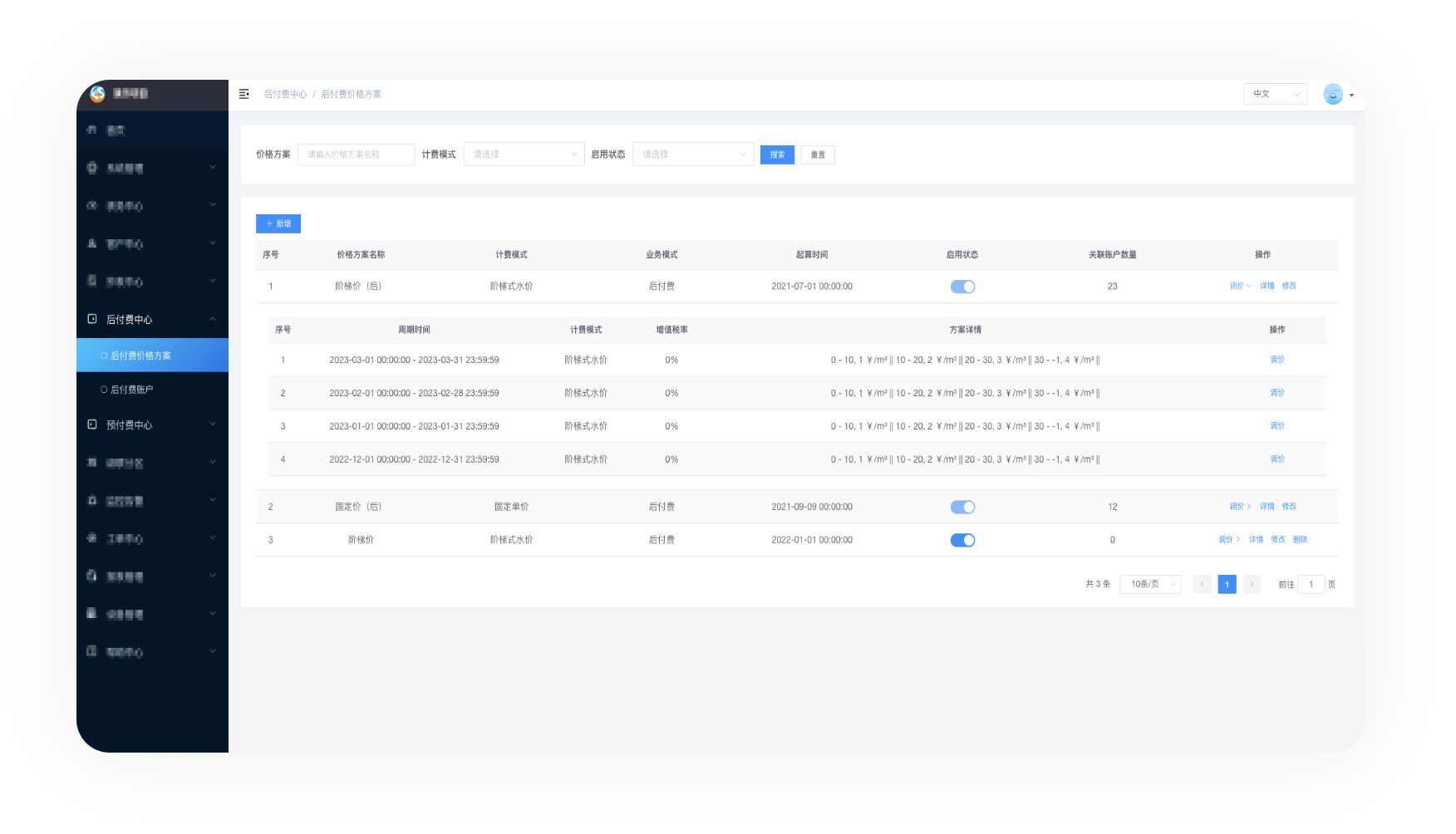
Task: Collapse the sidebar with the hamburger icon
Action: (244, 94)
